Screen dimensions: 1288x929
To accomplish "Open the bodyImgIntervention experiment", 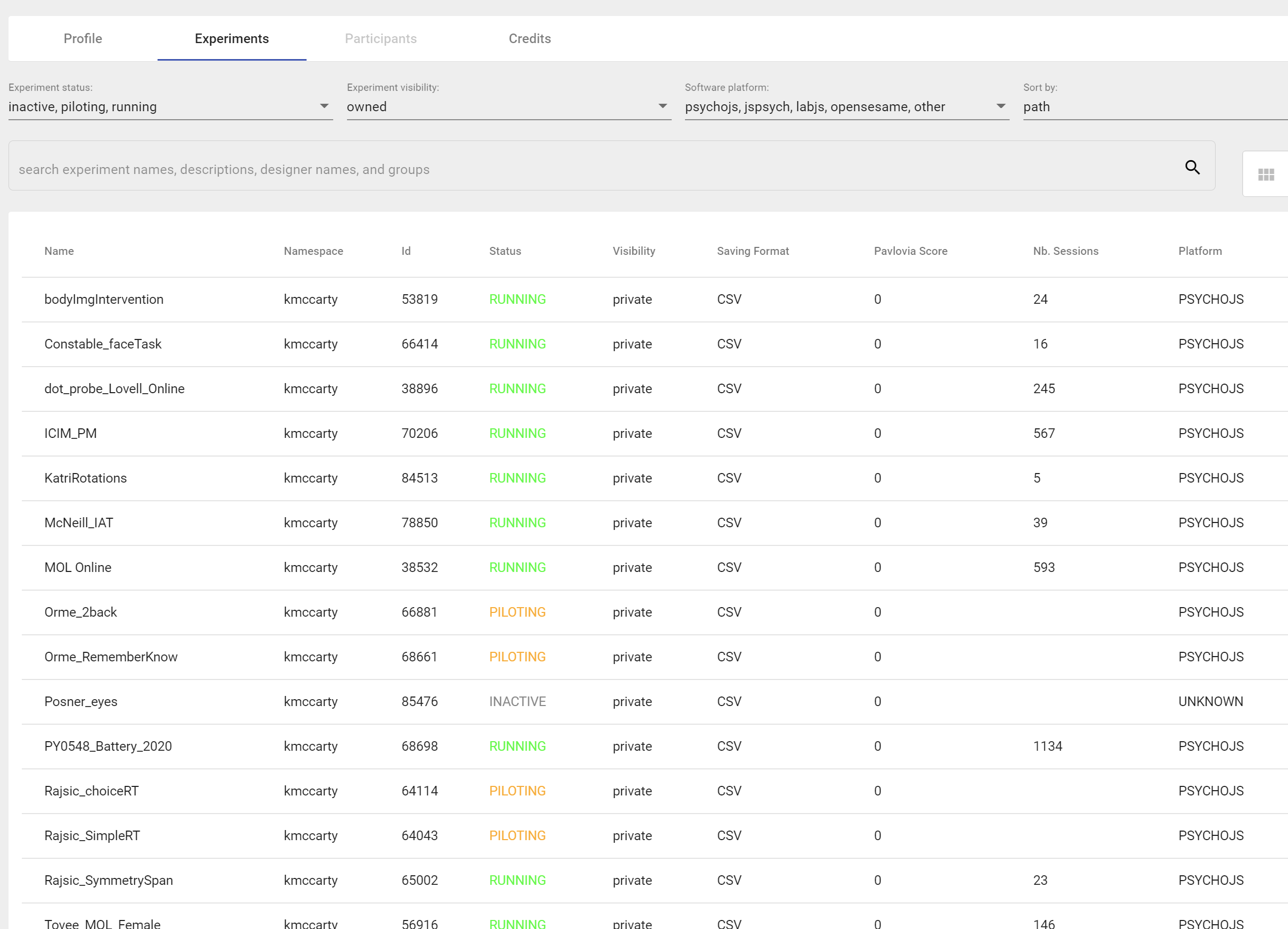I will coord(104,299).
